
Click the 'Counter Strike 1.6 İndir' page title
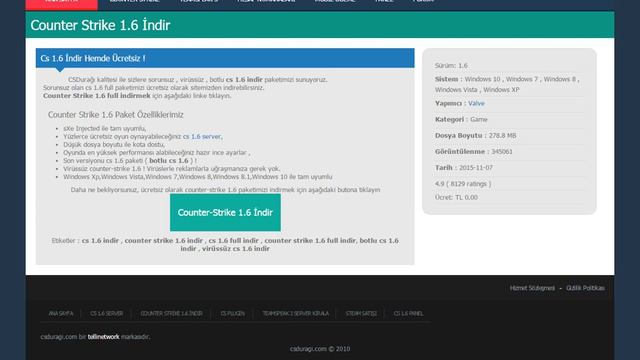point(100,25)
